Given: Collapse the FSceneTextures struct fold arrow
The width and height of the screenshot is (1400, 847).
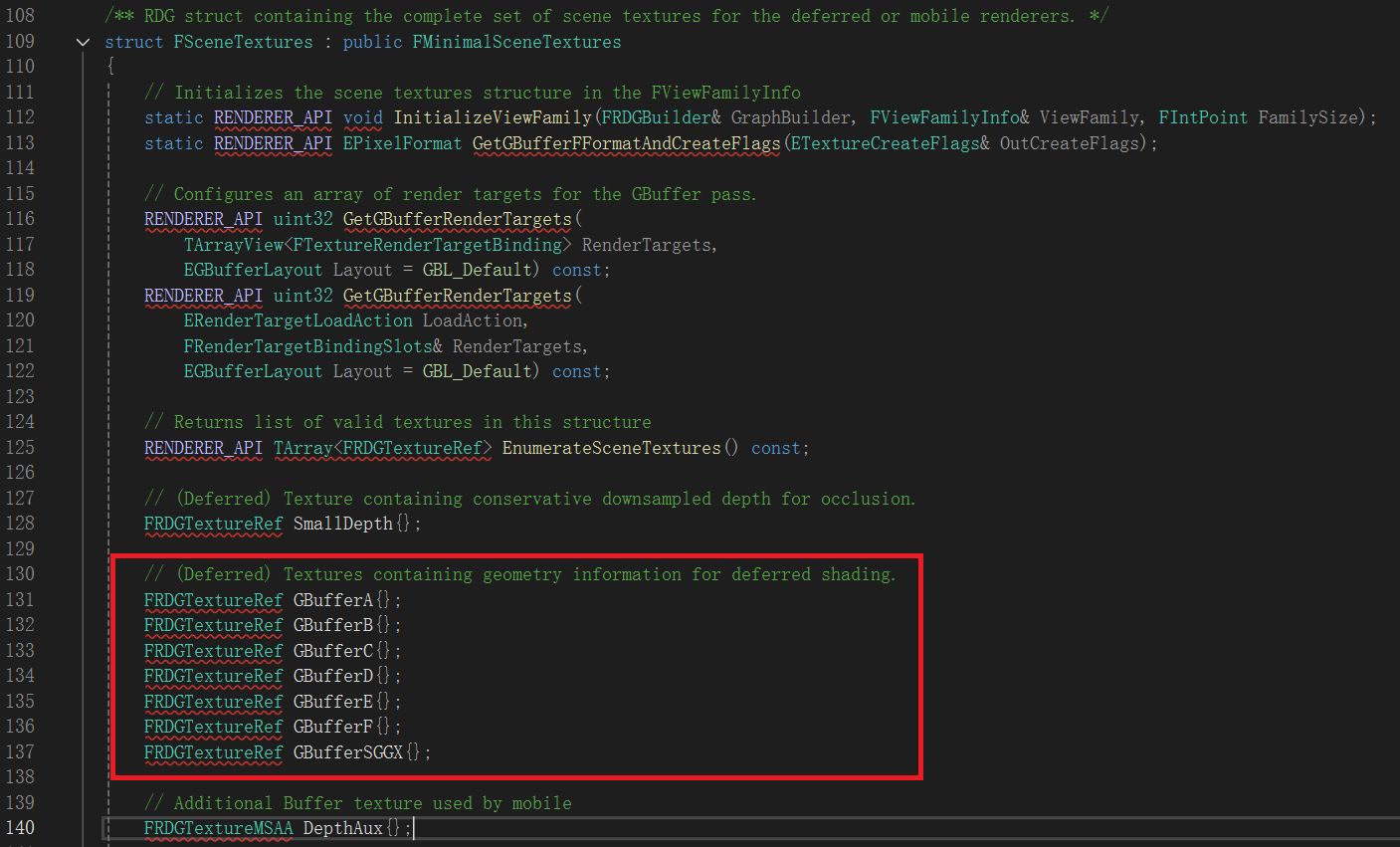Looking at the screenshot, I should click(x=83, y=42).
